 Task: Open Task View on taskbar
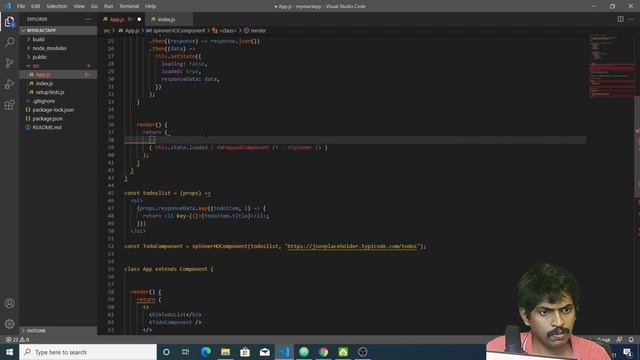pyautogui.click(x=185, y=352)
